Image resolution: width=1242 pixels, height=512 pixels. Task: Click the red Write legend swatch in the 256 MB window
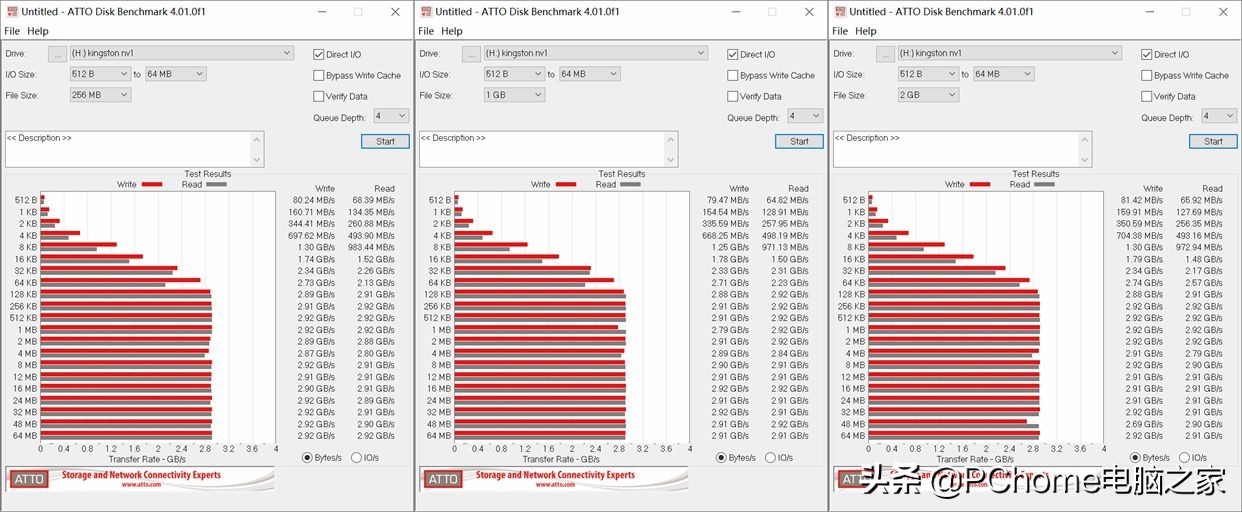pos(152,184)
